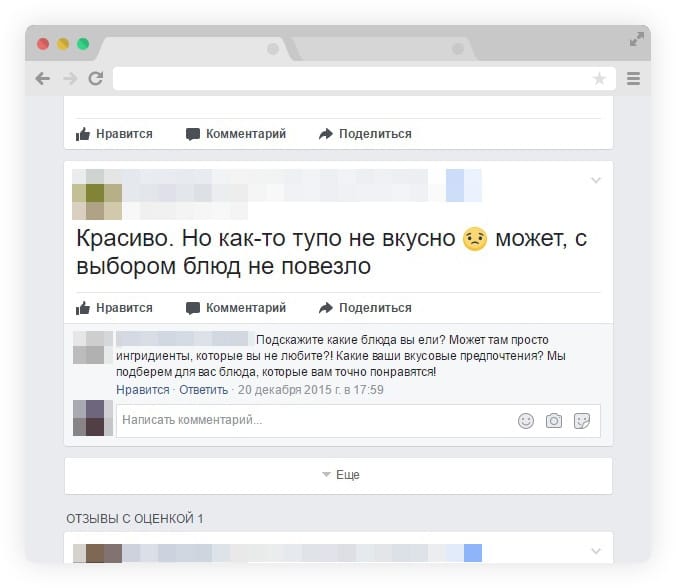Click Нравится under the Красиво review
The height and width of the screenshot is (588, 676).
pyautogui.click(x=115, y=308)
